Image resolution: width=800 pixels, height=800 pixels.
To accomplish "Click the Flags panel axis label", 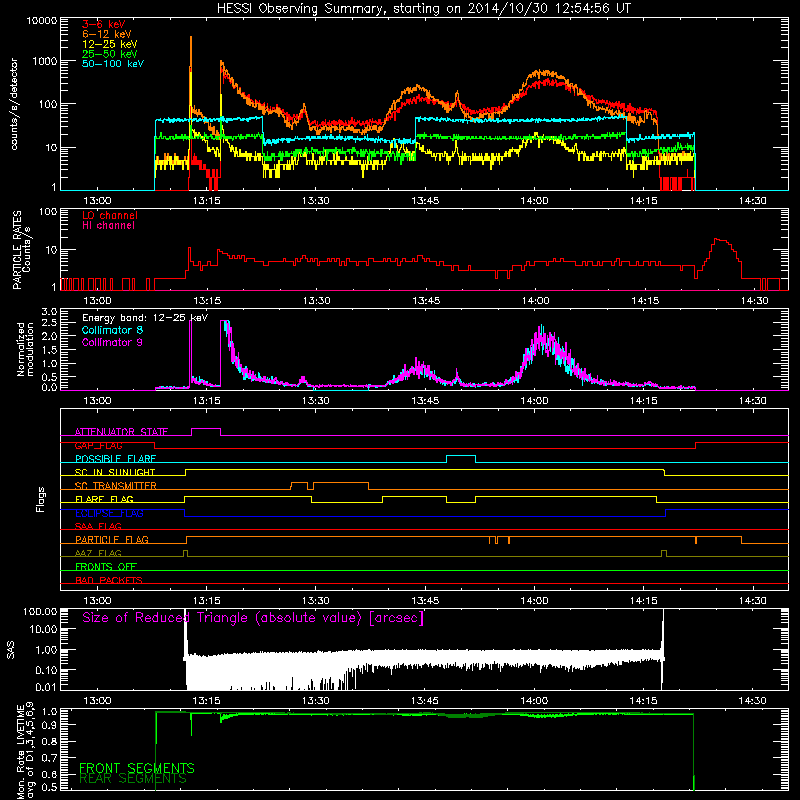I will point(41,499).
